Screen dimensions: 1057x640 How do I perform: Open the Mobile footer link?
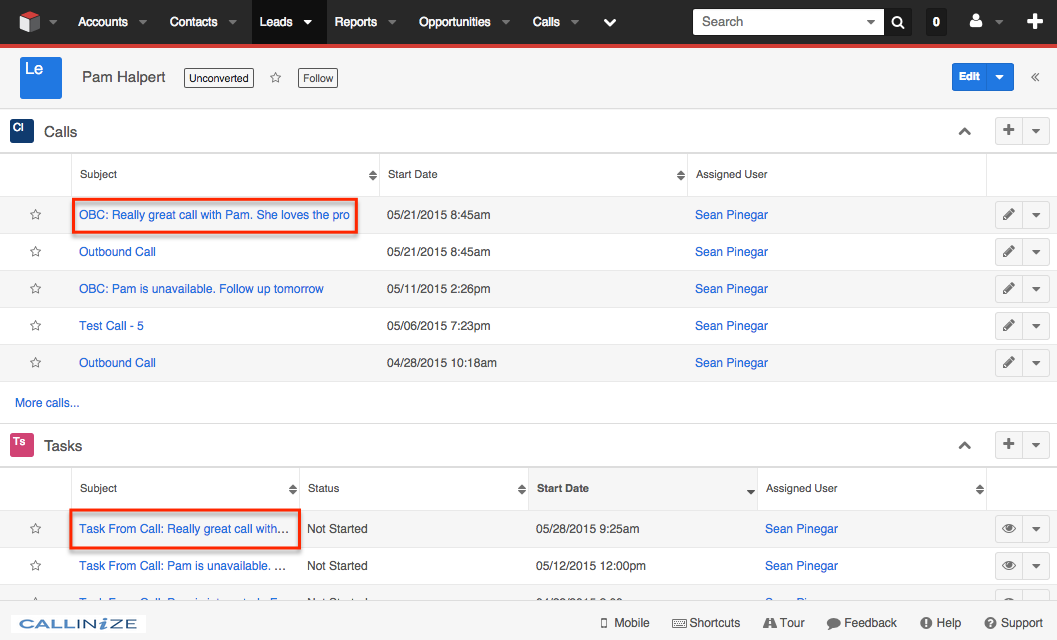tap(624, 623)
